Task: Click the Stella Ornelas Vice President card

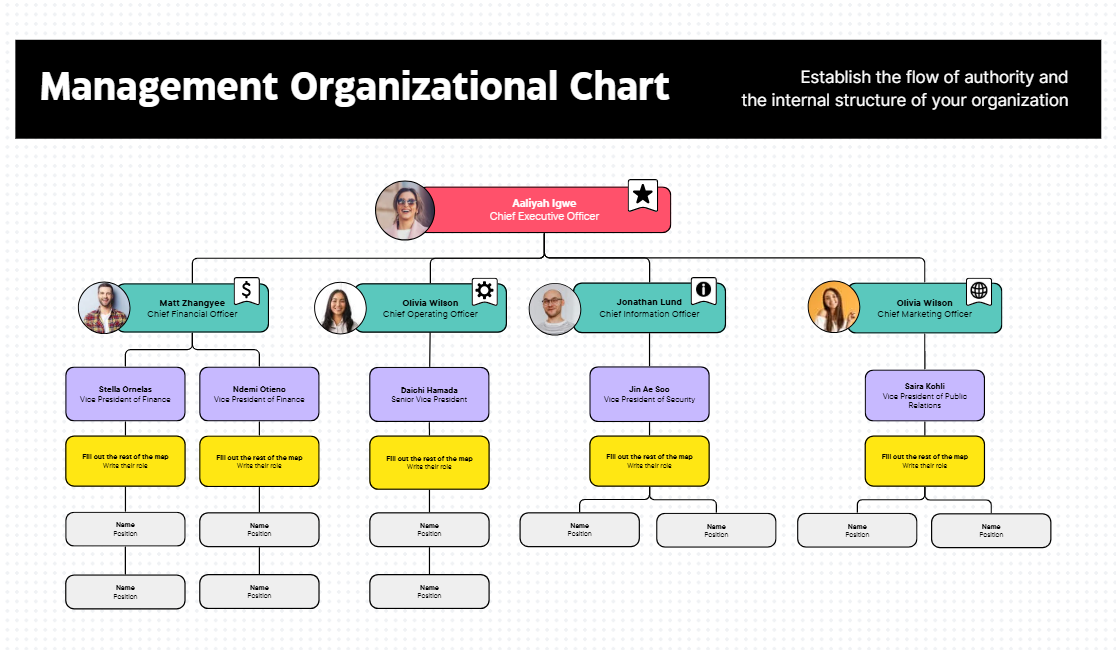Action: point(125,394)
